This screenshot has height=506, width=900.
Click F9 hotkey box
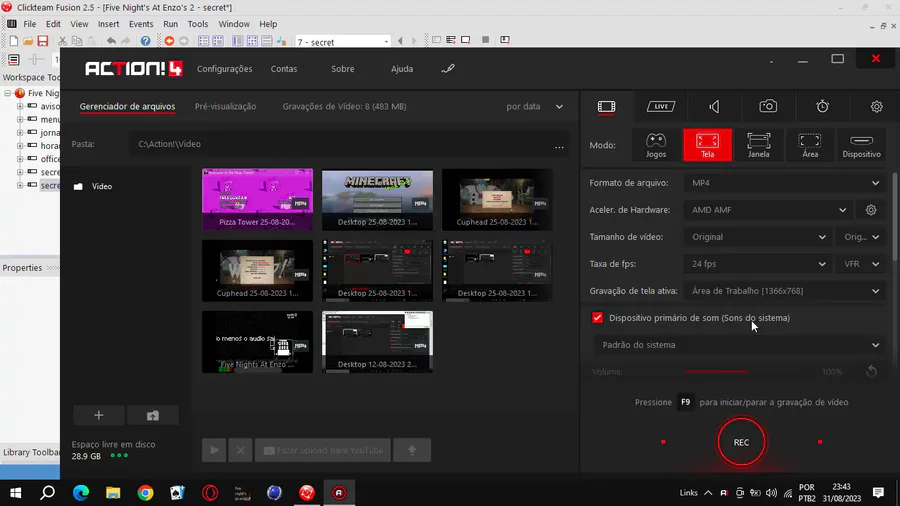click(x=685, y=402)
